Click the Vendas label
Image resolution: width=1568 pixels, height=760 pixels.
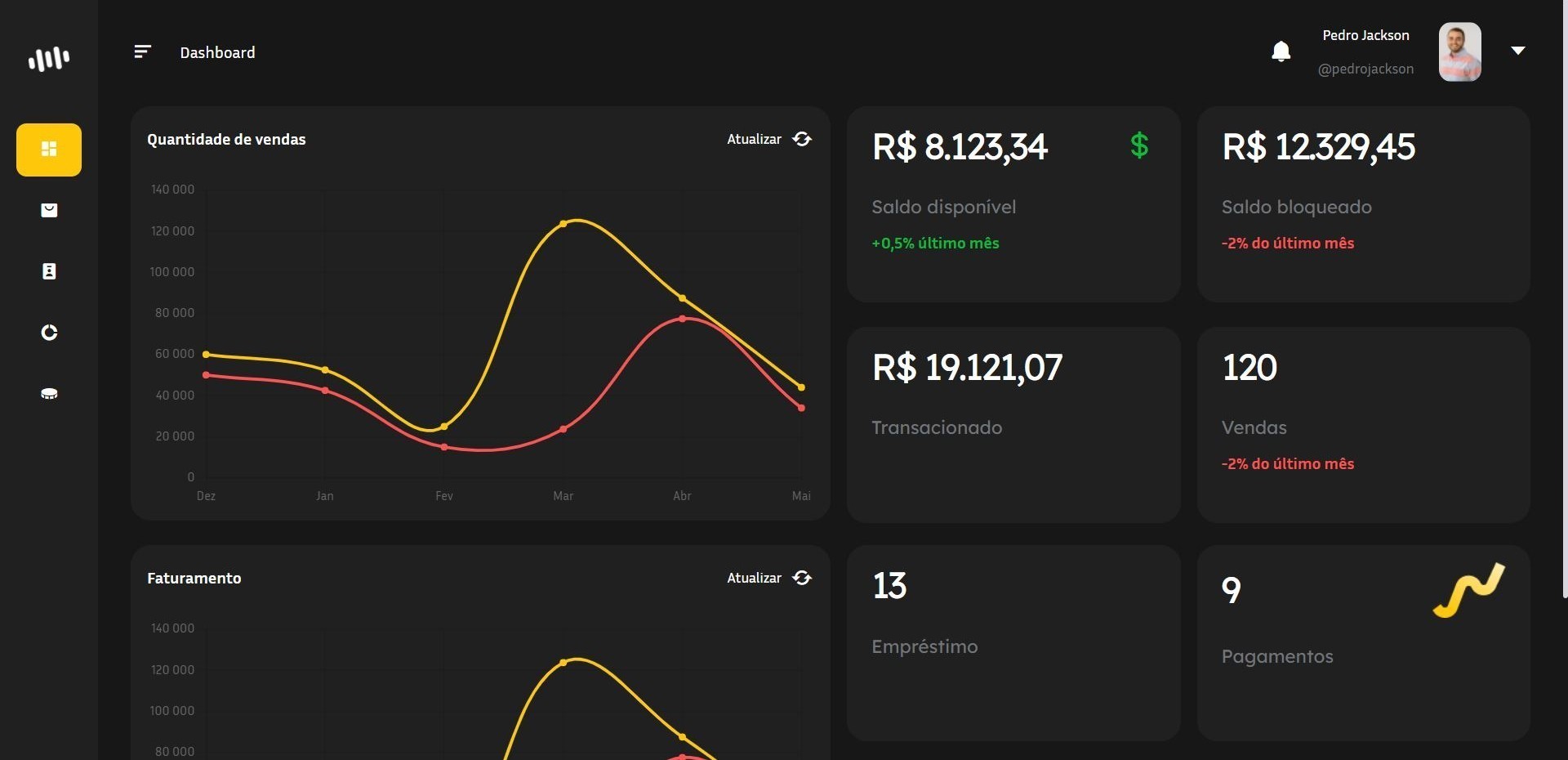[x=1254, y=427]
